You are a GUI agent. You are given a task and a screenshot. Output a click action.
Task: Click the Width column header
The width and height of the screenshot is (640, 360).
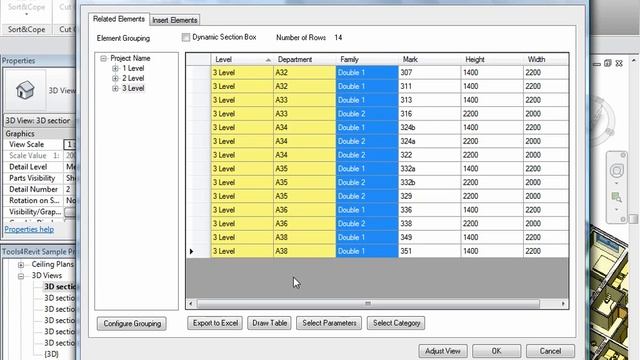pyautogui.click(x=546, y=60)
